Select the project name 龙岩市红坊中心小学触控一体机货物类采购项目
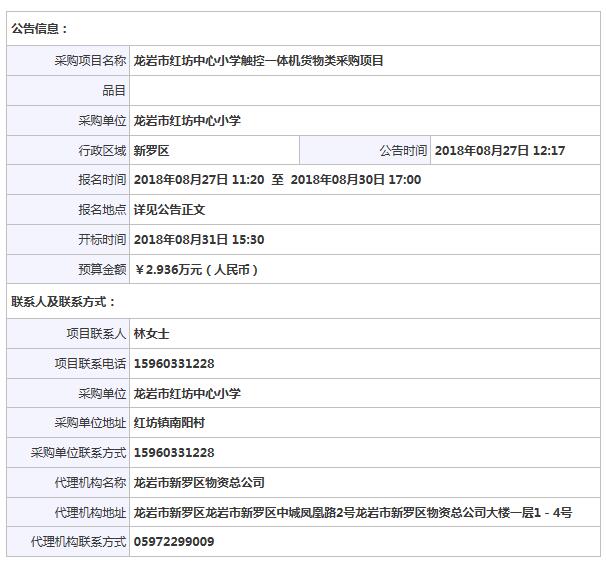This screenshot has width=606, height=562. pos(258,61)
